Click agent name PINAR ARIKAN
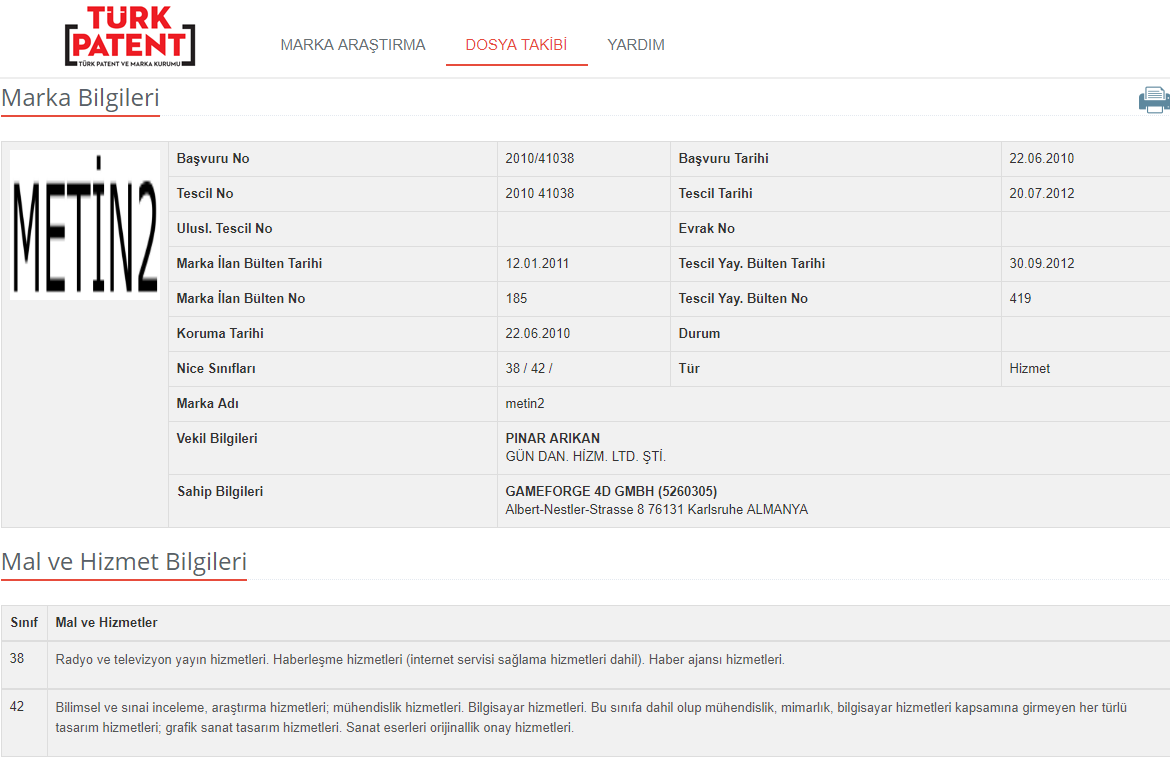Screen dimensions: 1170x760 pyautogui.click(x=552, y=439)
